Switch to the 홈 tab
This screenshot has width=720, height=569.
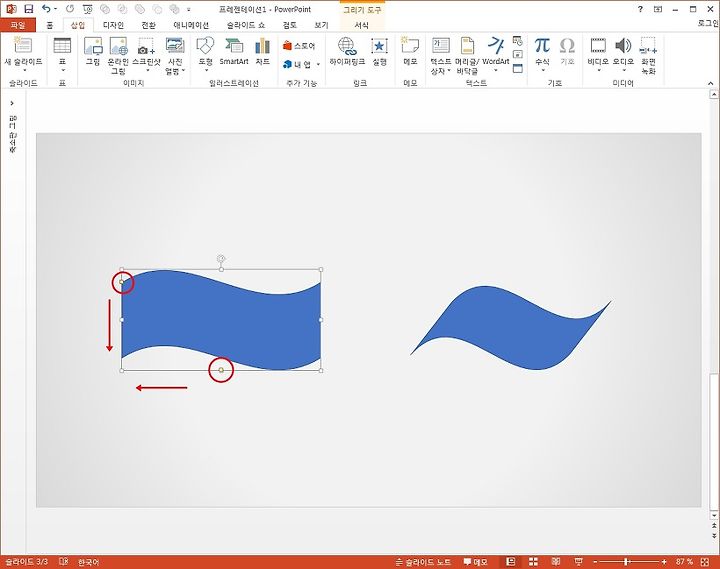pos(50,25)
